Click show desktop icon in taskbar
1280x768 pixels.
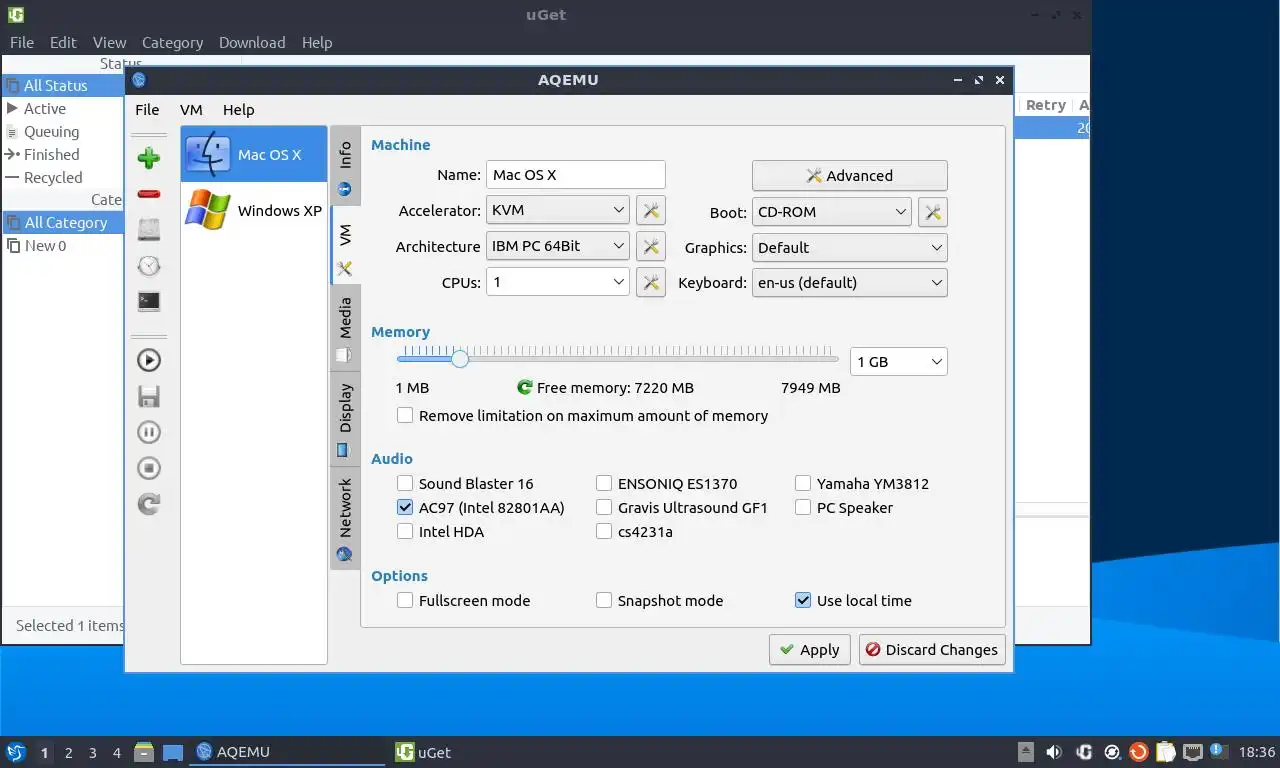click(x=173, y=752)
